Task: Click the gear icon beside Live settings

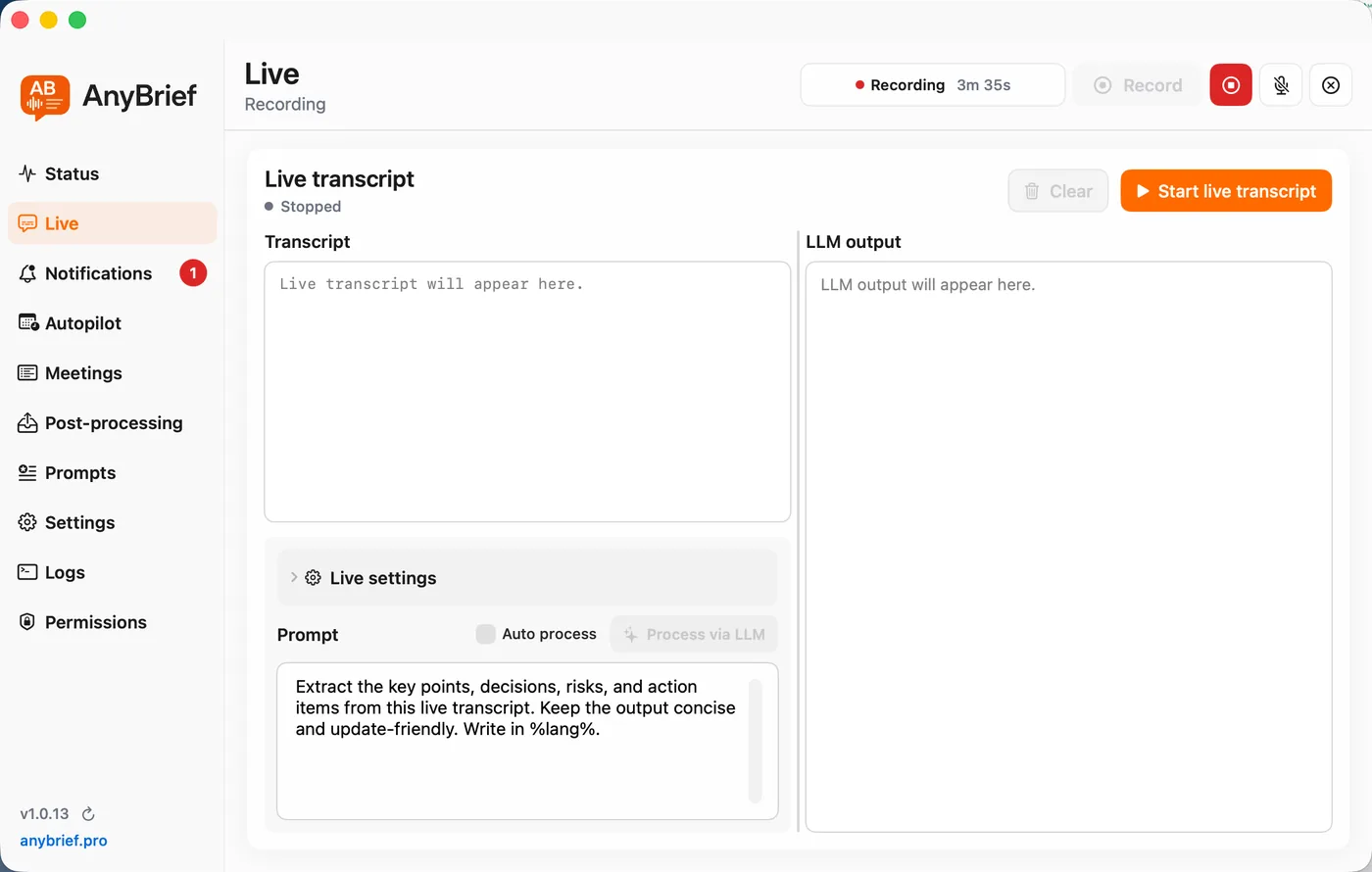Action: pos(314,578)
